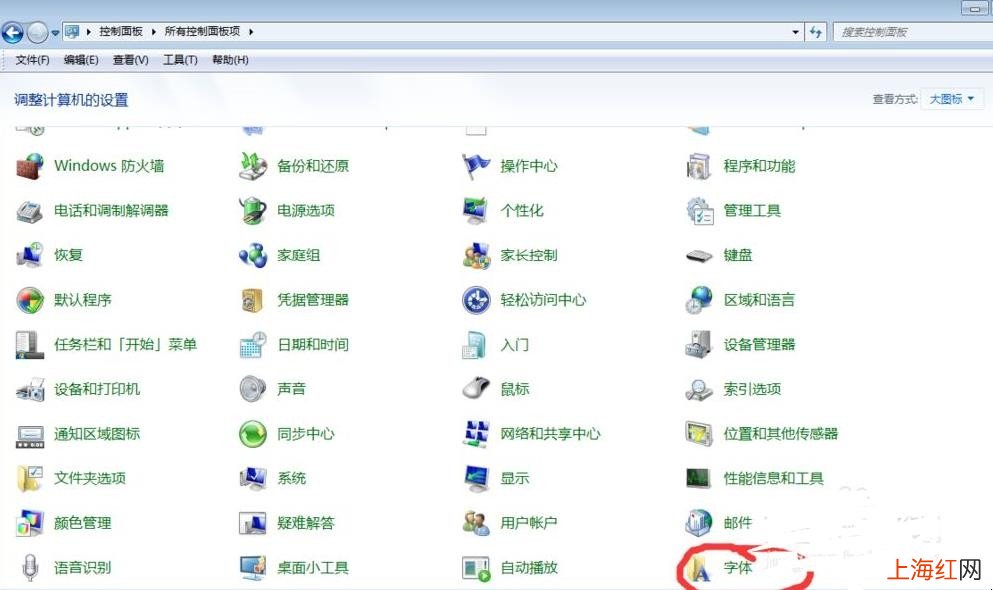Viewport: 993px width, 590px height.
Task: Click the 恢复 icon
Action: point(30,255)
